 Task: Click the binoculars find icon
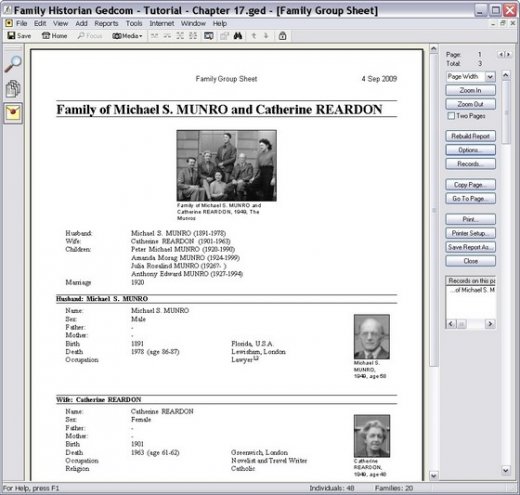point(238,36)
